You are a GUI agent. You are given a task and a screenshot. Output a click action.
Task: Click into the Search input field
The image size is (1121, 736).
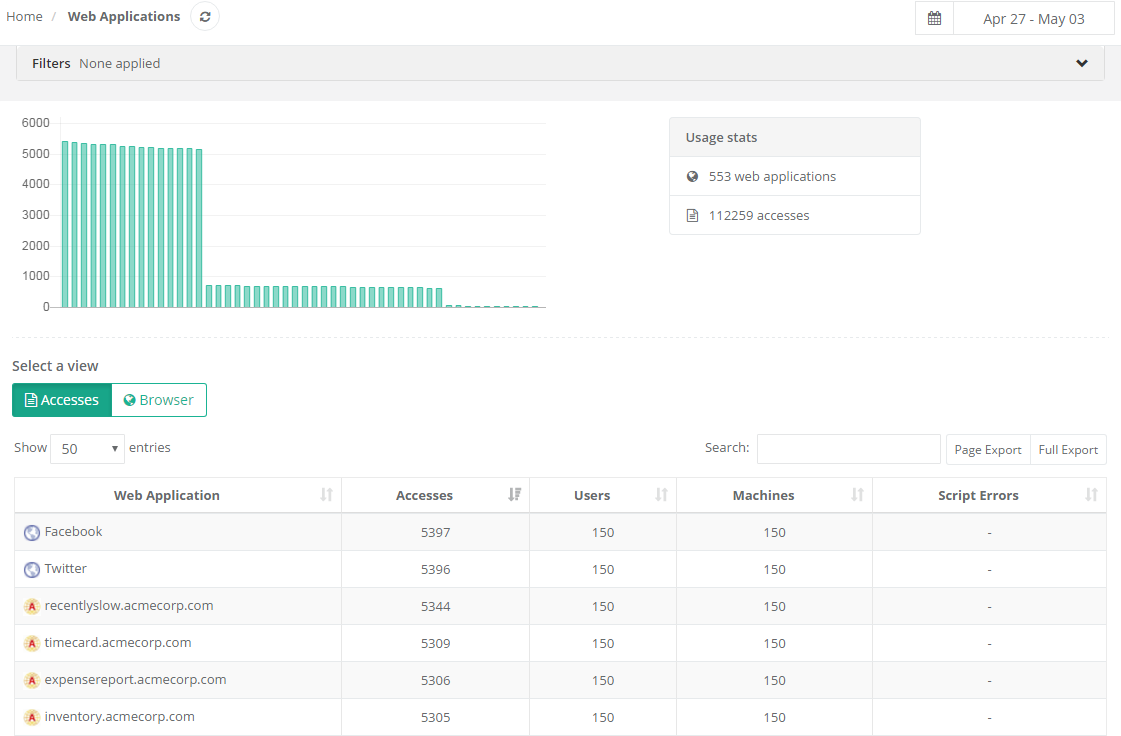[848, 449]
